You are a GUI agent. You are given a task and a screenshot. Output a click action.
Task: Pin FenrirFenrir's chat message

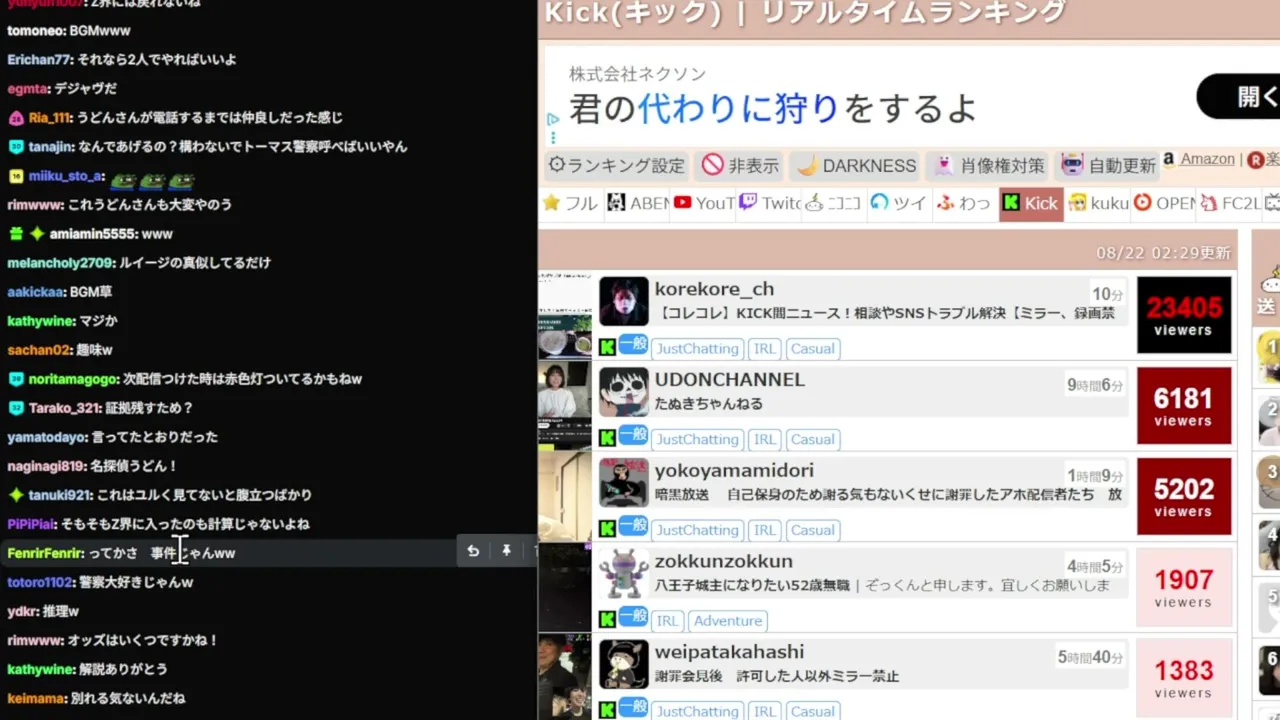507,551
